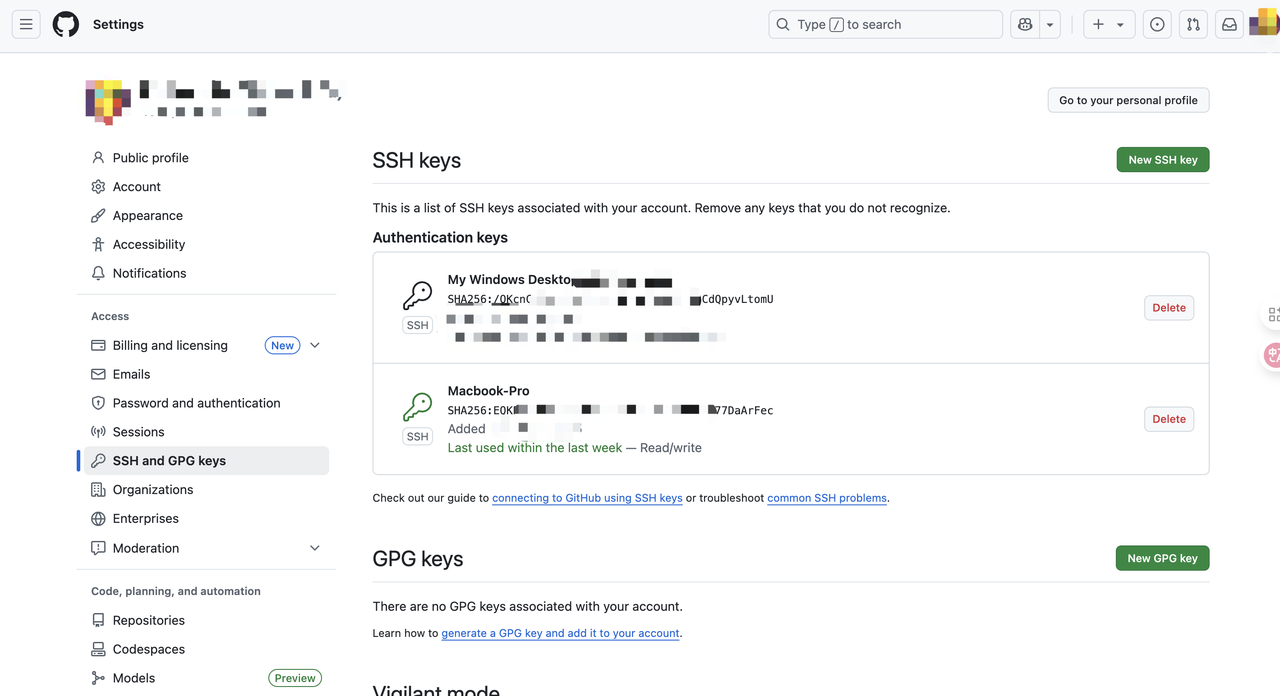Open Copilot chat icon
Screen dimensions: 1280x696
point(1025,24)
